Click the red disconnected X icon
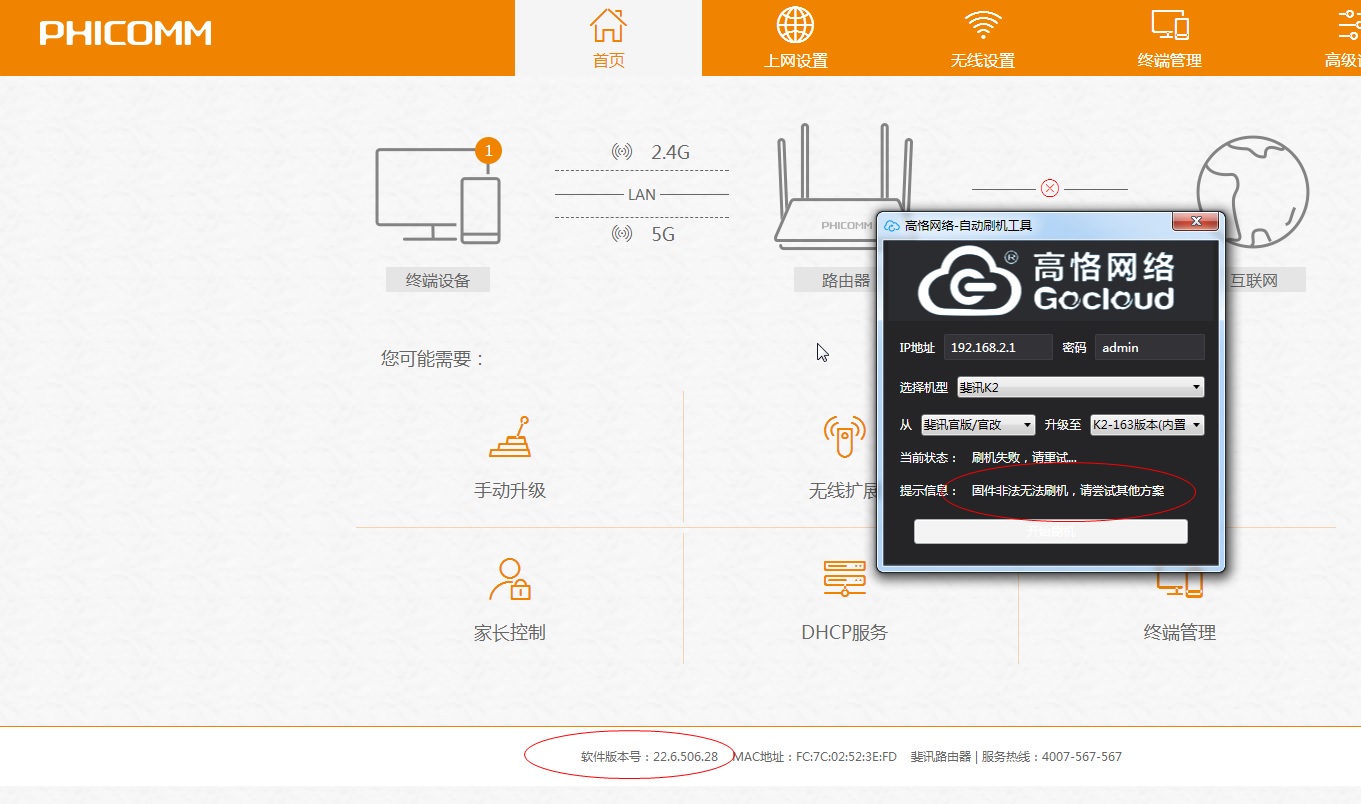This screenshot has width=1361, height=804. coord(1049,188)
